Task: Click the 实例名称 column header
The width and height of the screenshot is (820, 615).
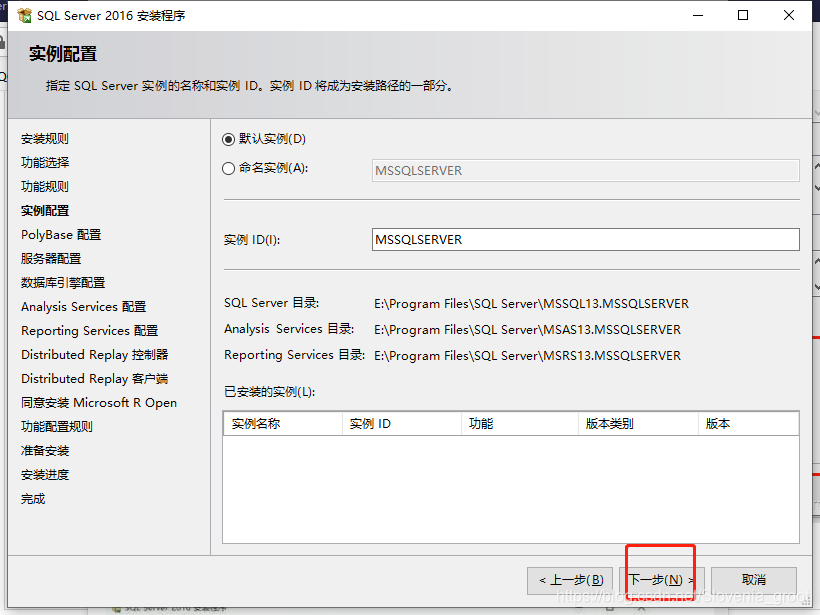Action: tap(283, 424)
